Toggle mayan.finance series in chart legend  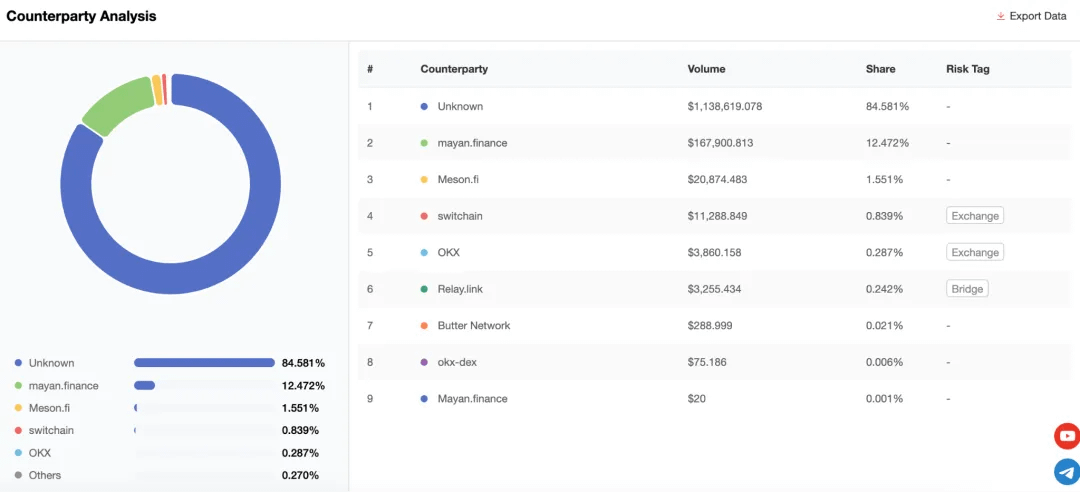(x=56, y=386)
